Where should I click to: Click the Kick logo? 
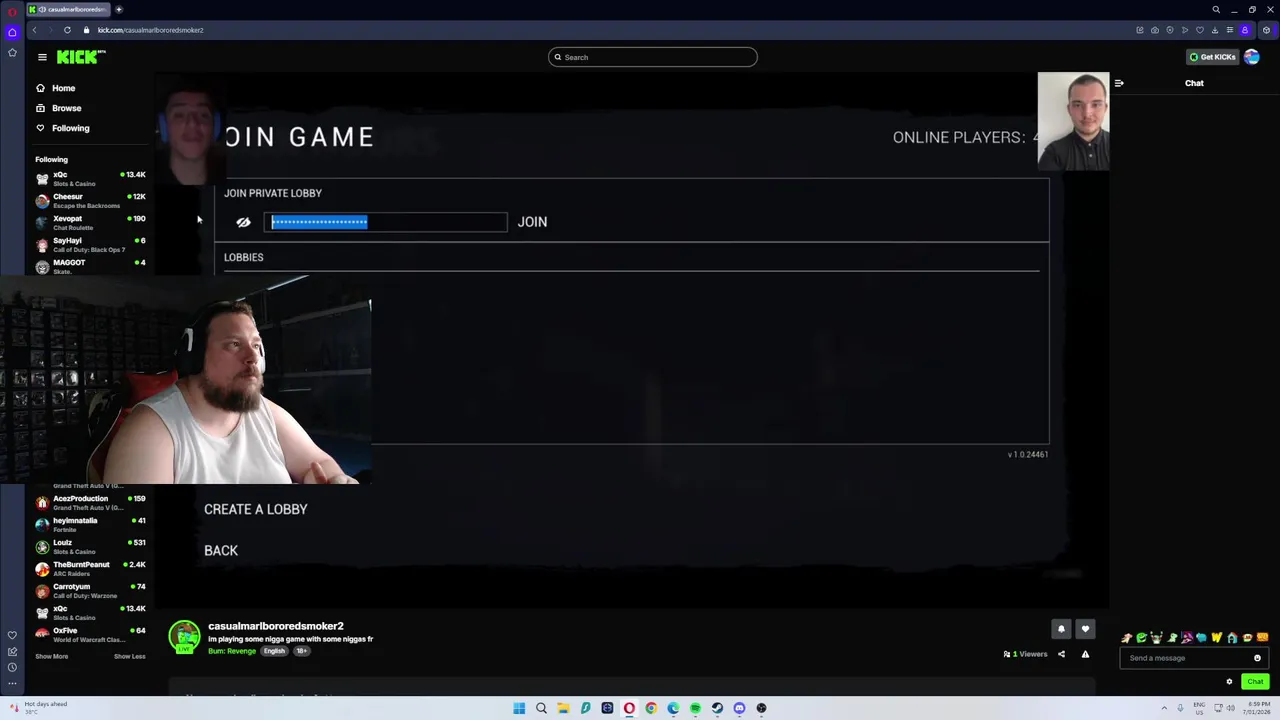tap(80, 57)
